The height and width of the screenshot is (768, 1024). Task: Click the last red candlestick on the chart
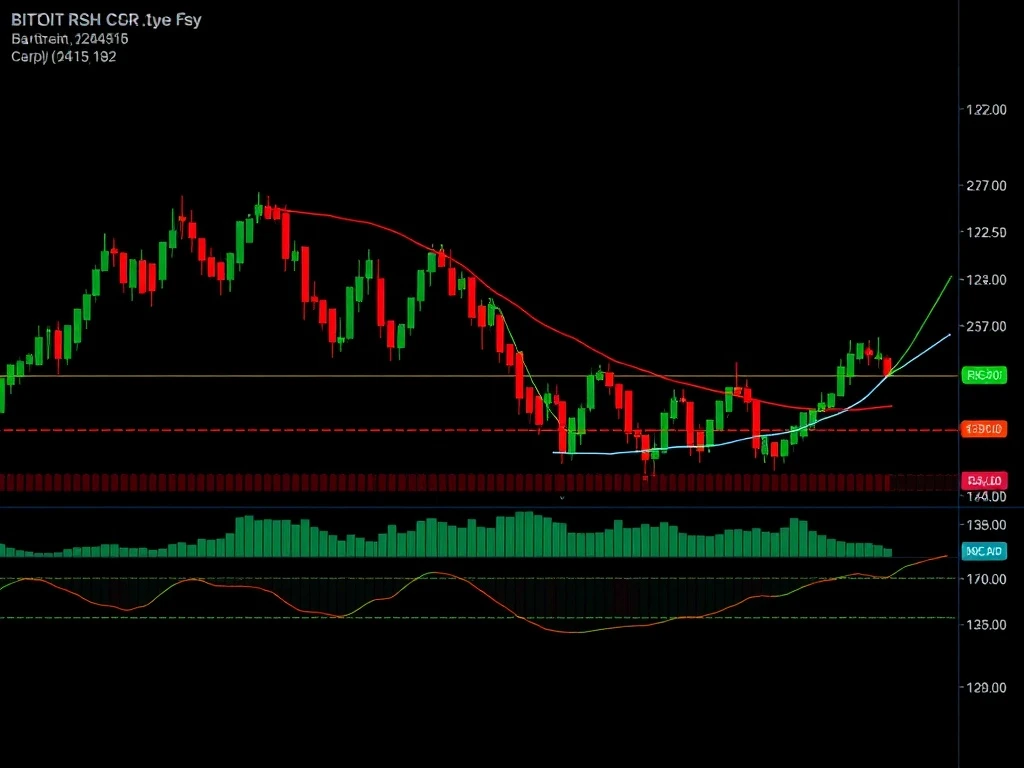pyautogui.click(x=887, y=367)
